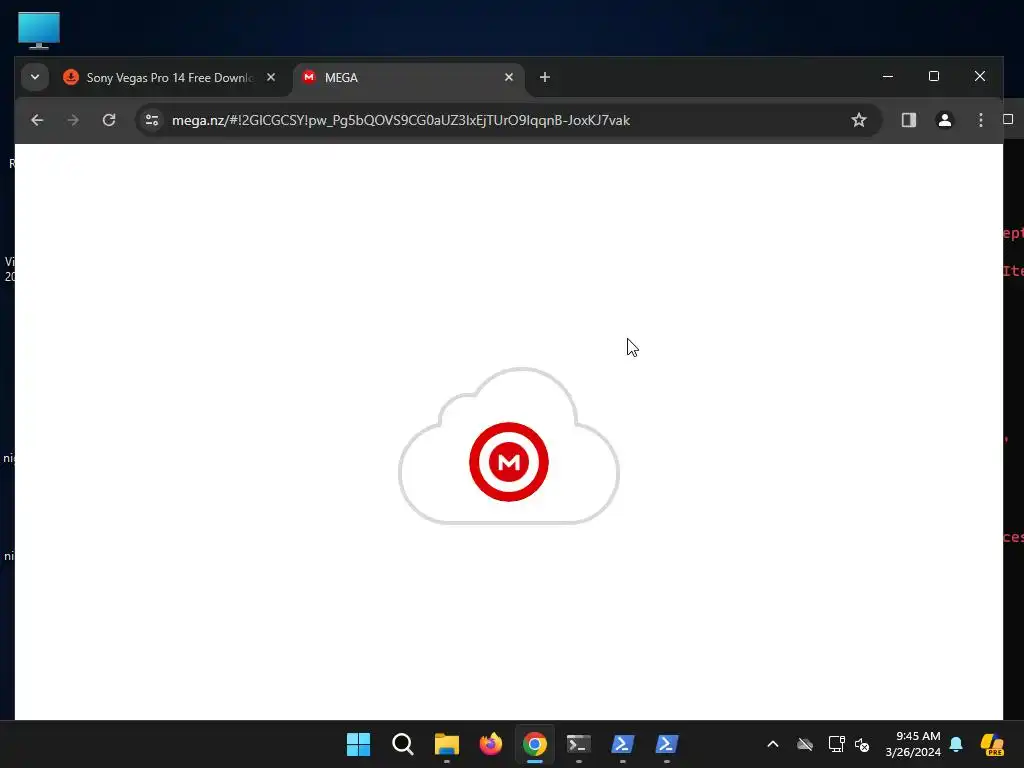The height and width of the screenshot is (768, 1024).
Task: Close the MEGA tab
Action: pos(509,77)
